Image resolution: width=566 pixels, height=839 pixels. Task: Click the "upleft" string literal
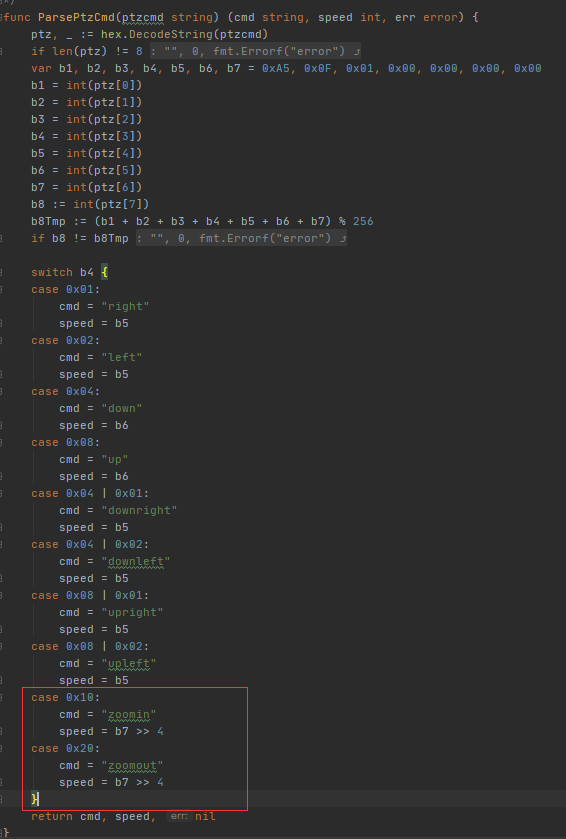point(129,663)
